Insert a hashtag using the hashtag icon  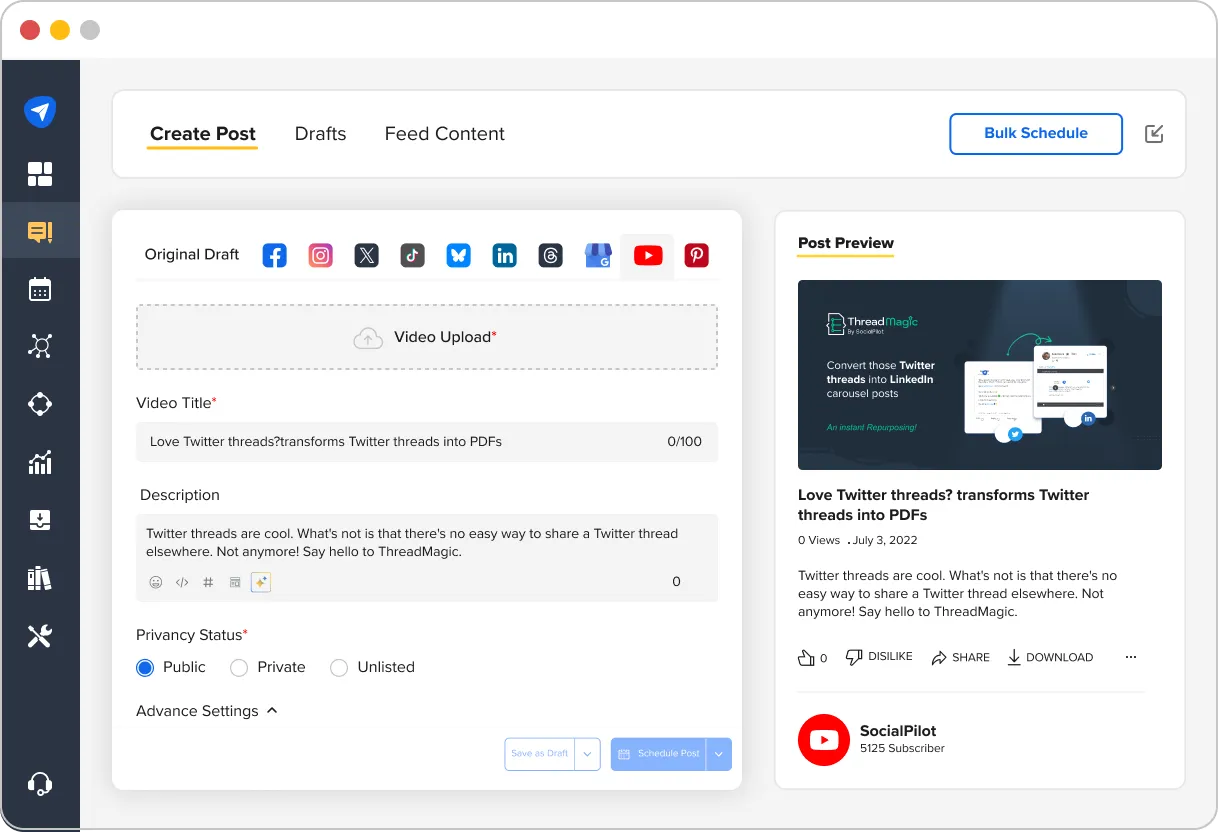tap(208, 581)
